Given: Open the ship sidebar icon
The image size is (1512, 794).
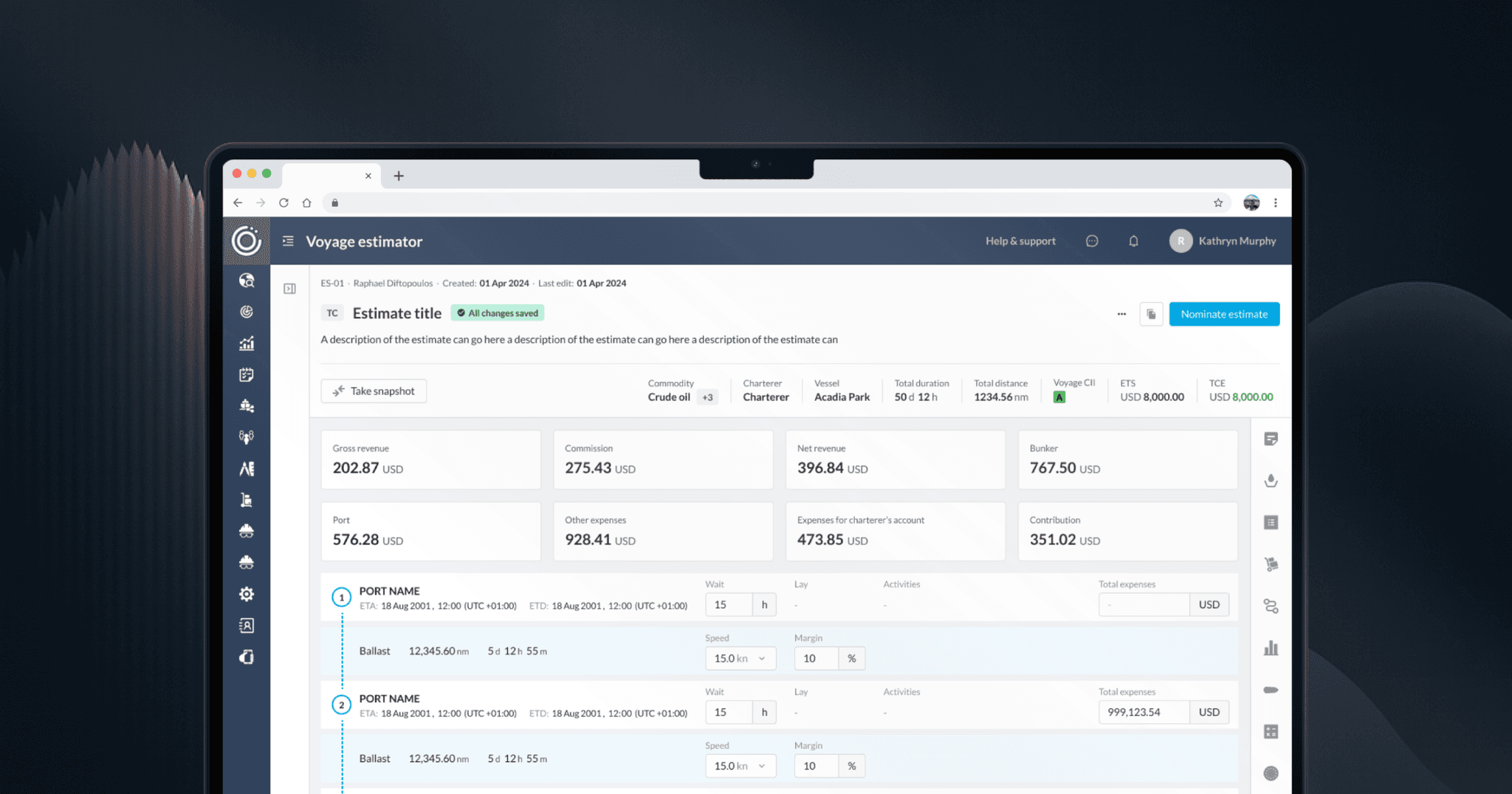Looking at the screenshot, I should [x=247, y=406].
